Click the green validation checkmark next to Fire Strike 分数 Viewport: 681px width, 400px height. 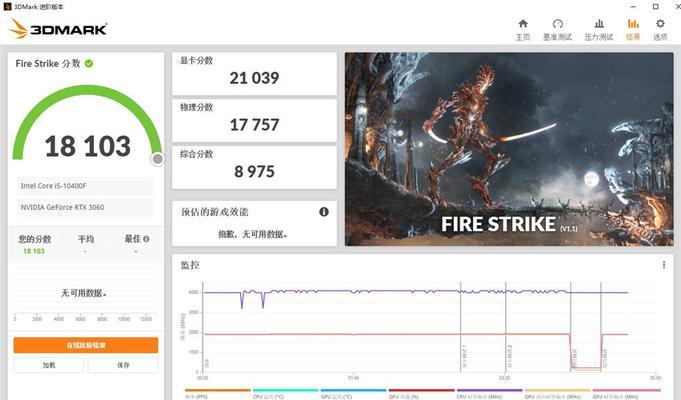coord(89,63)
